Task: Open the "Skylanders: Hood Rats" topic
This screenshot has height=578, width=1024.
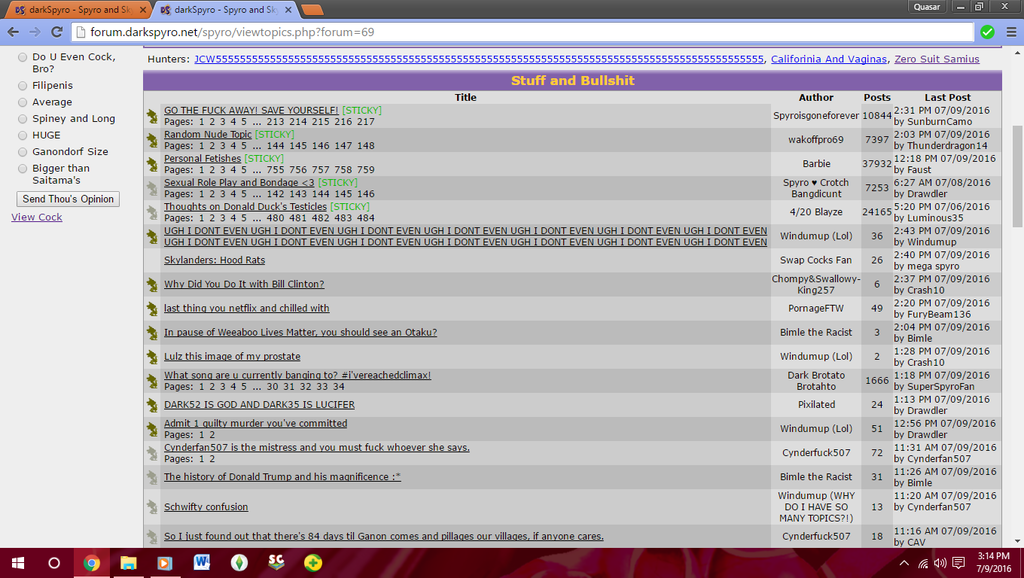Action: (214, 260)
